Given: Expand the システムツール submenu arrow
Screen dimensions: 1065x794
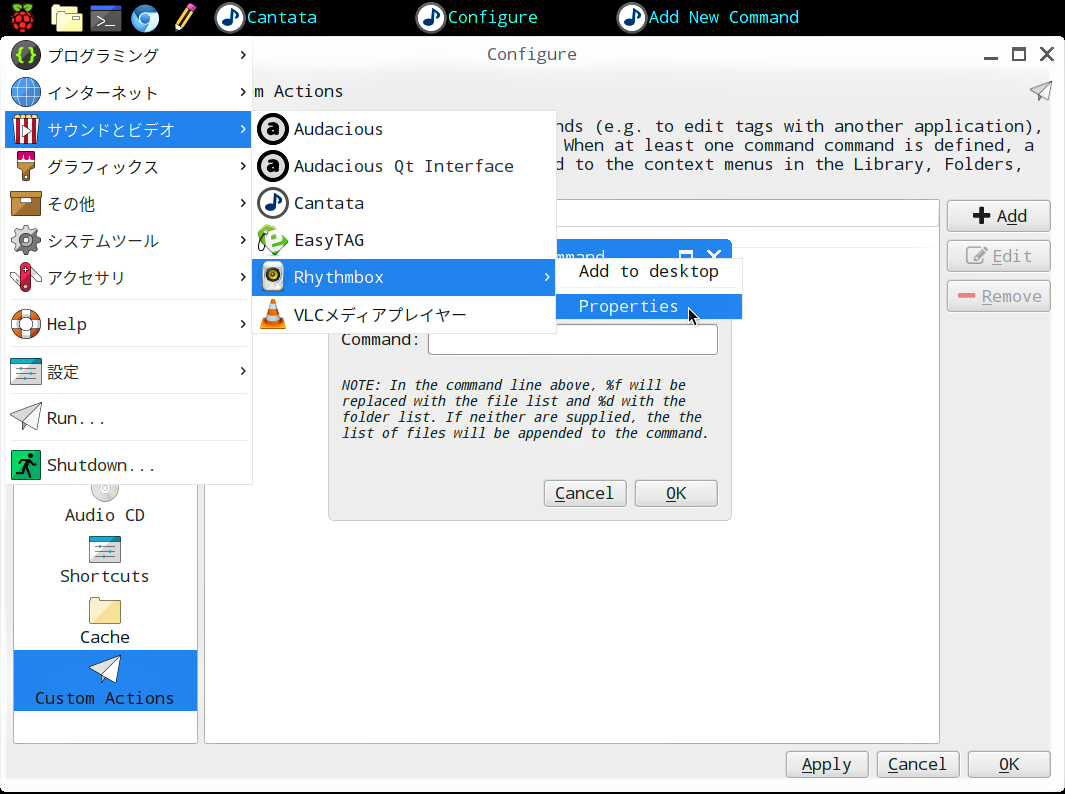Looking at the screenshot, I should tap(242, 240).
